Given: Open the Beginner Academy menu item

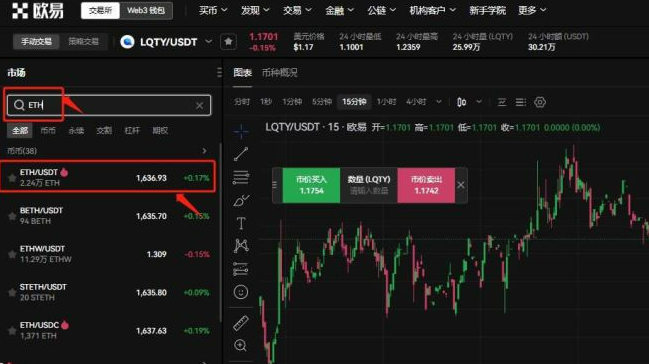Looking at the screenshot, I should pyautogui.click(x=487, y=11).
